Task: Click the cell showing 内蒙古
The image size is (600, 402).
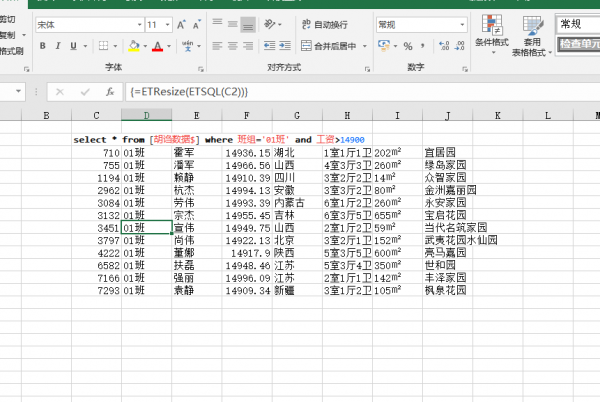Action: [x=297, y=203]
